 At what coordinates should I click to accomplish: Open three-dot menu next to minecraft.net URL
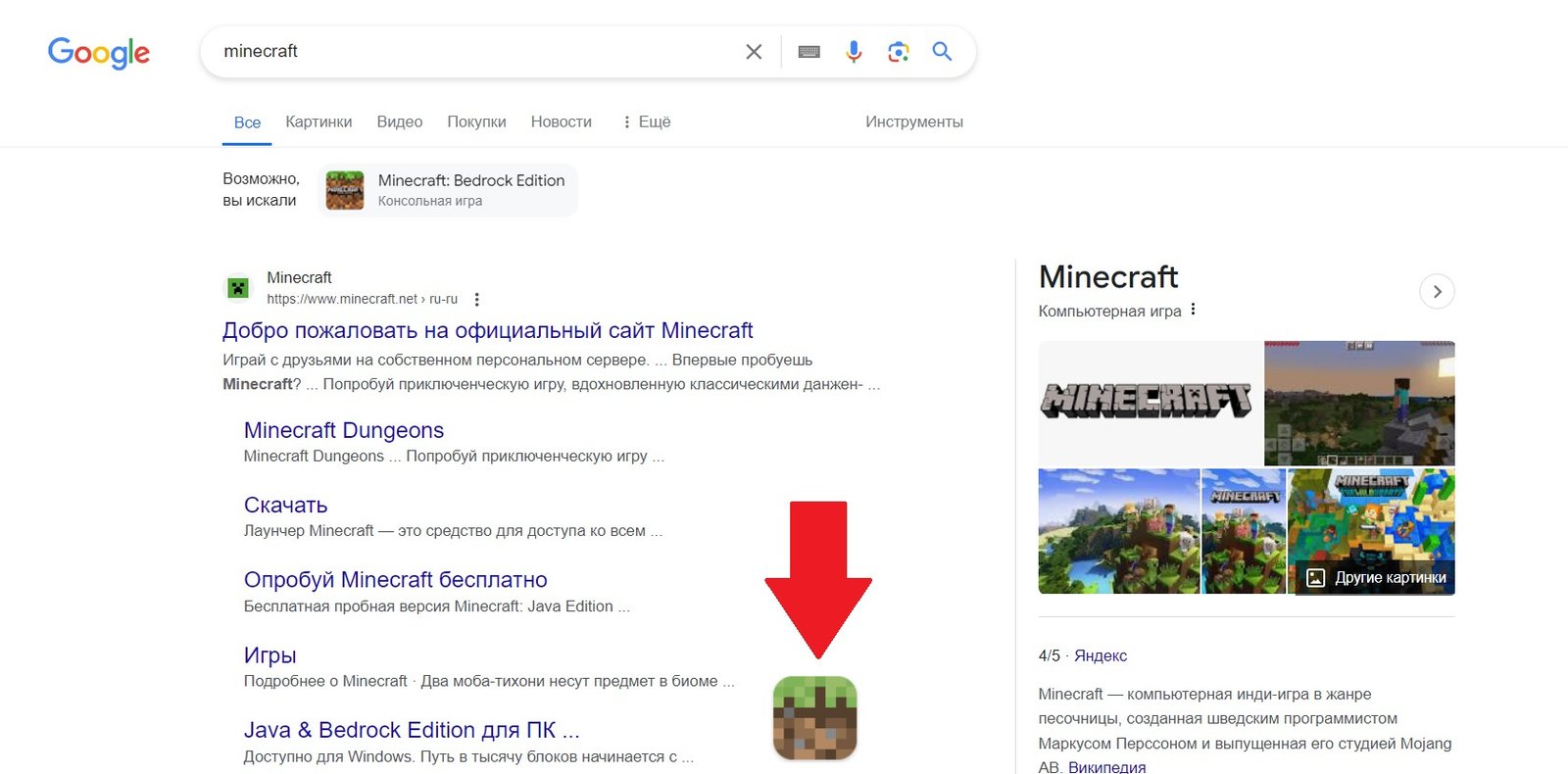(x=476, y=300)
